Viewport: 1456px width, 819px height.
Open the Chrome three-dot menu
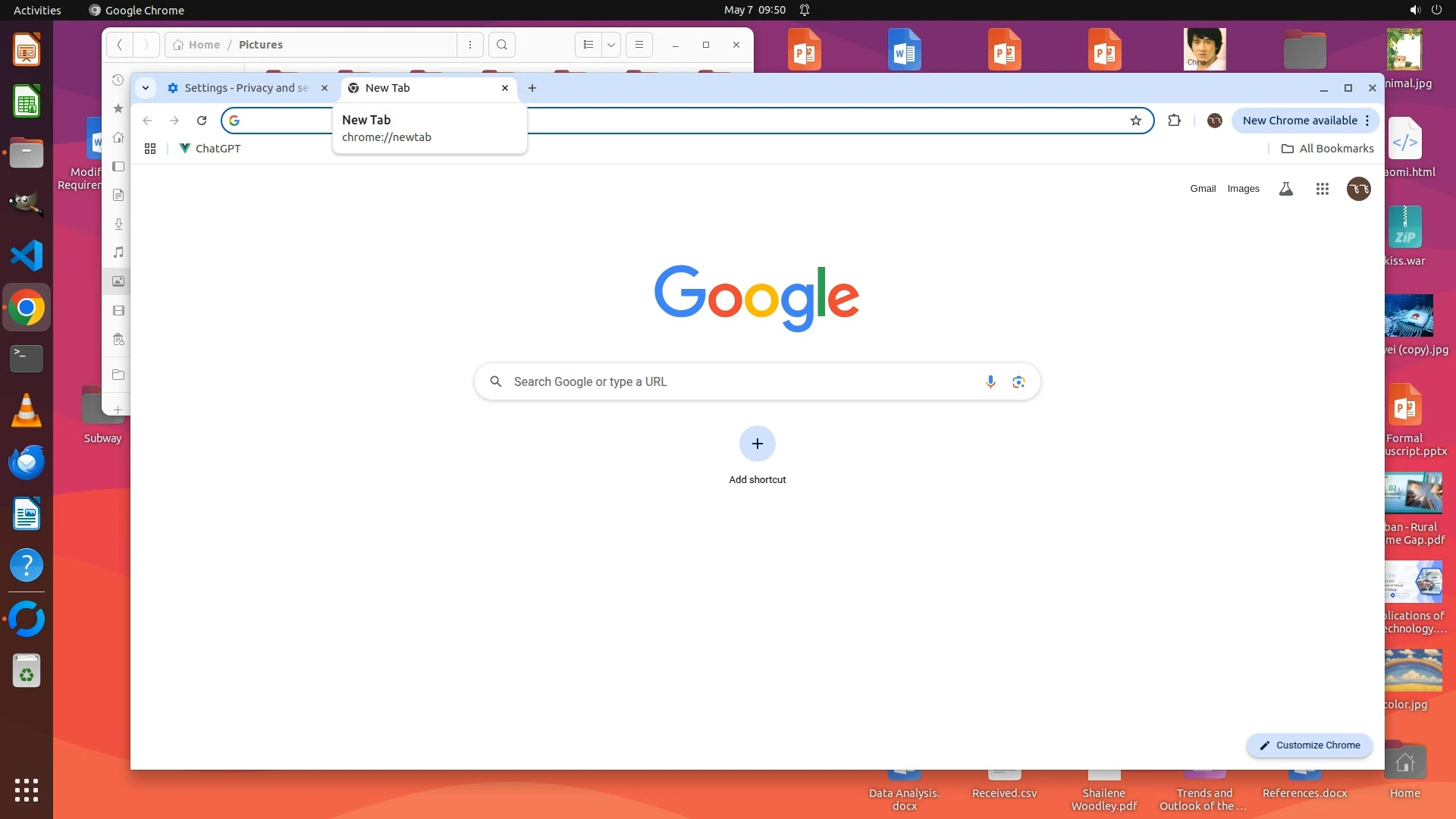point(1367,121)
